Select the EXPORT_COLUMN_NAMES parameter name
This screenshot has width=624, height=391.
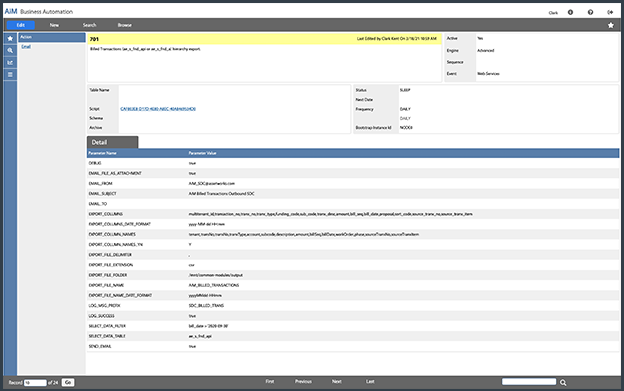coord(112,234)
